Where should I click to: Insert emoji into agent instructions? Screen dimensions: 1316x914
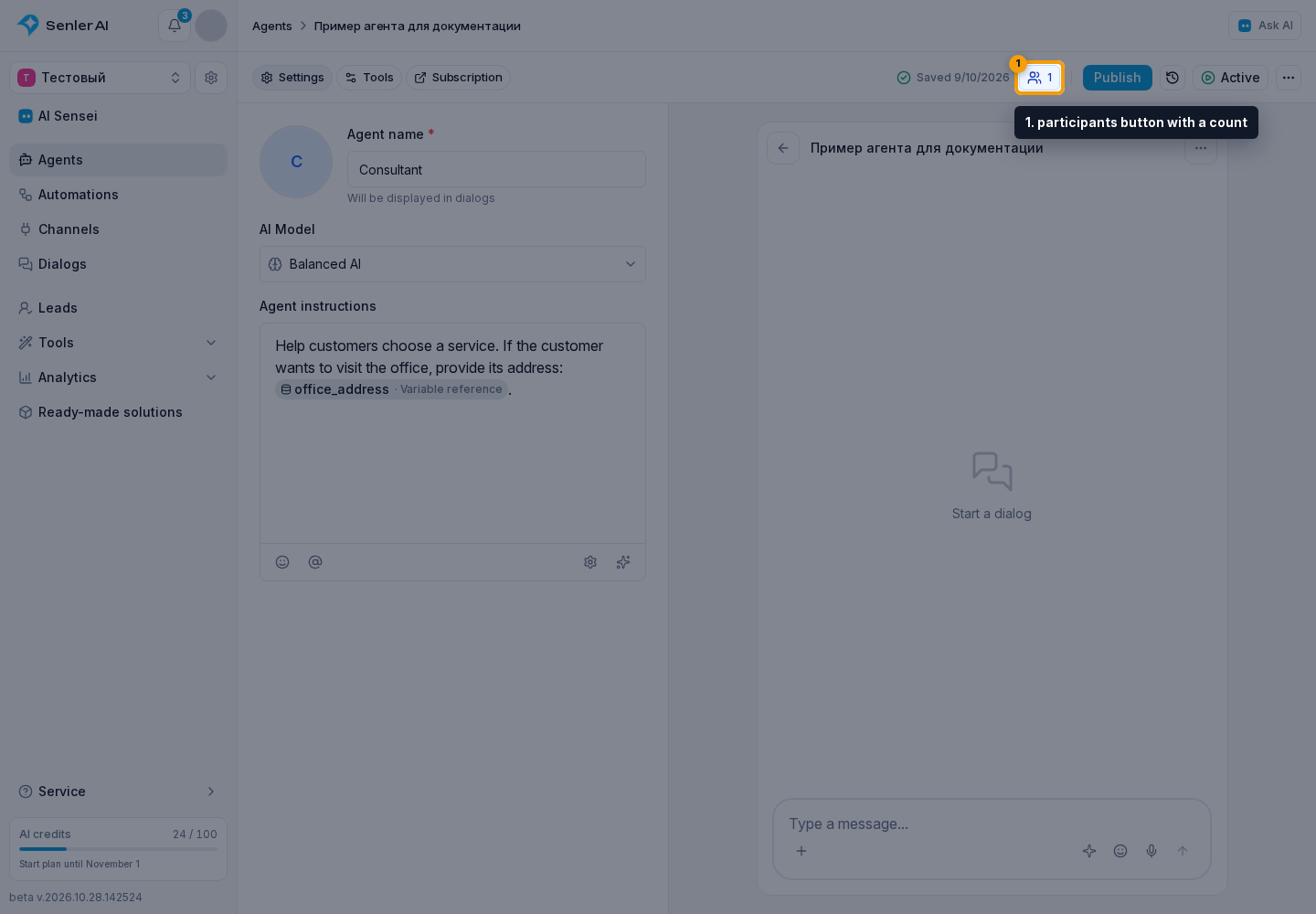(282, 562)
